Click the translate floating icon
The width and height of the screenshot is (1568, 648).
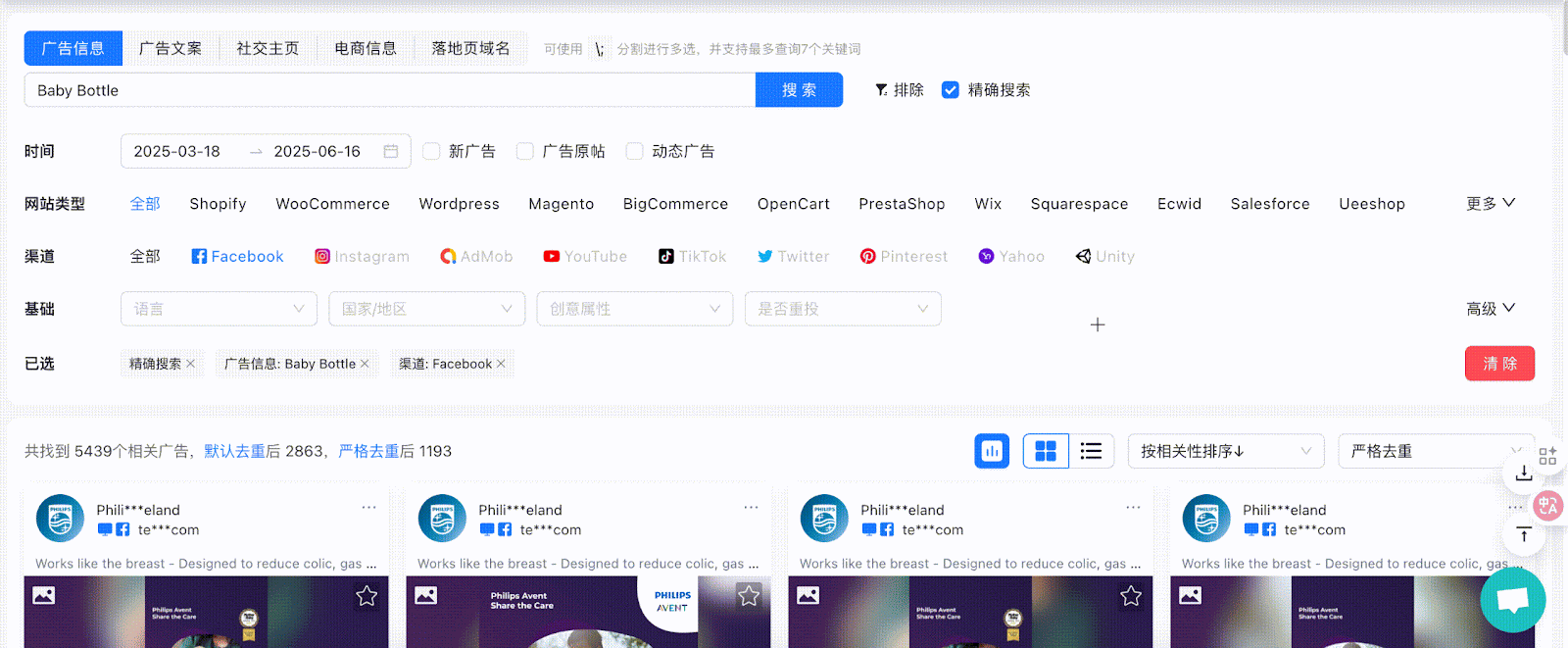click(x=1548, y=506)
